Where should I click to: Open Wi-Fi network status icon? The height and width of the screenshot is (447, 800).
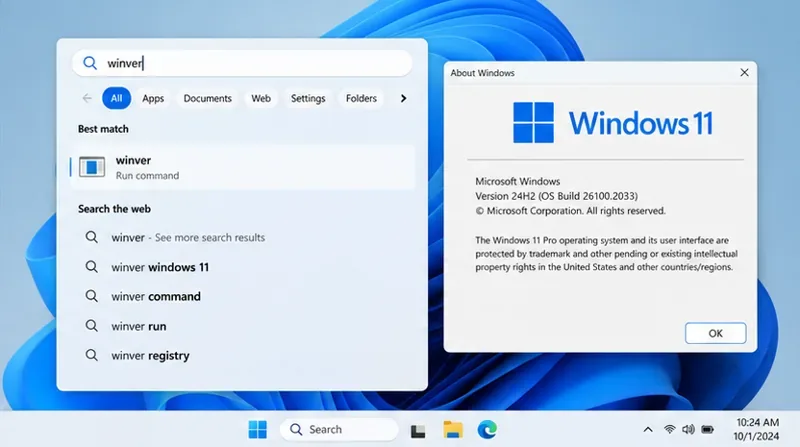coord(669,430)
